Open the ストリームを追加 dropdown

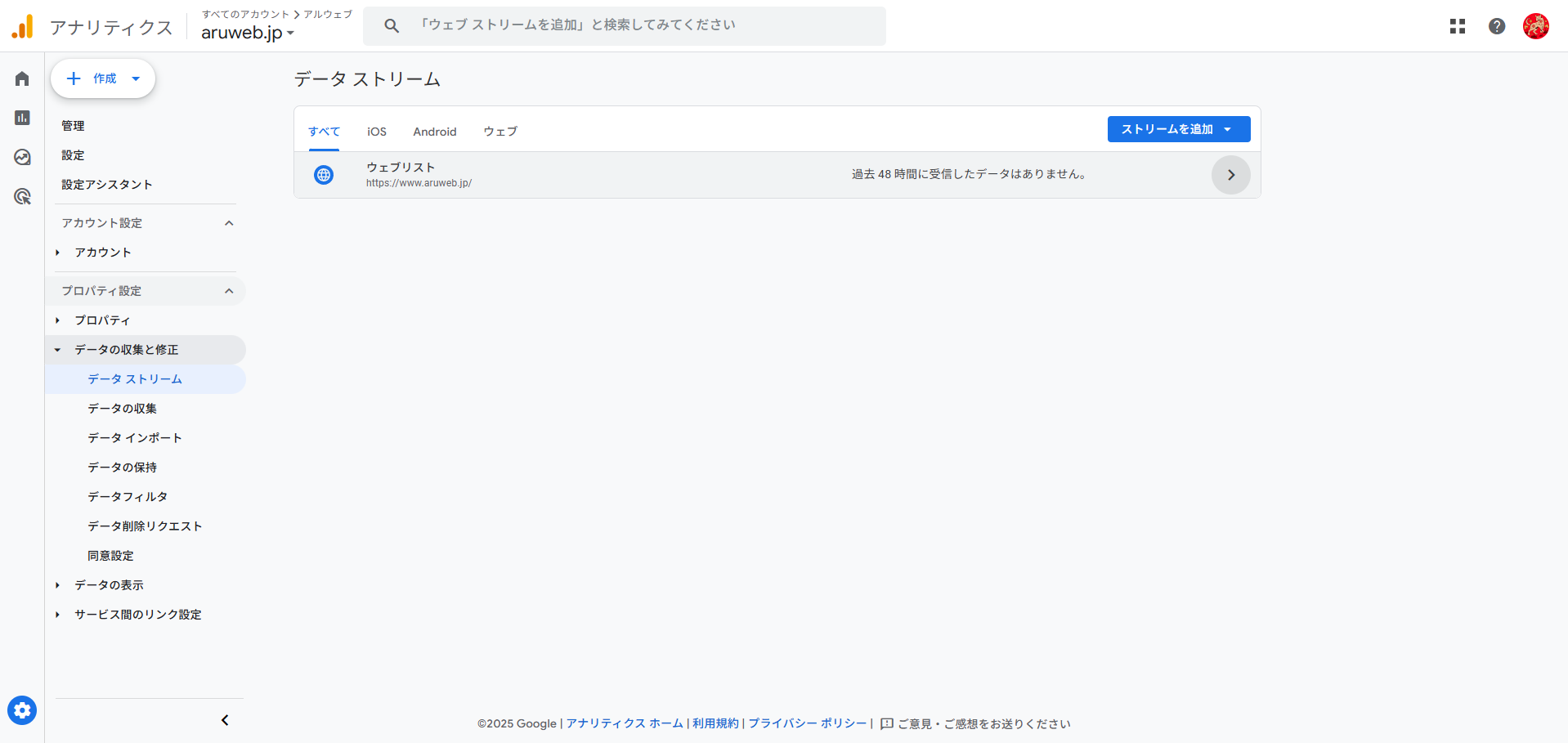tap(1178, 129)
